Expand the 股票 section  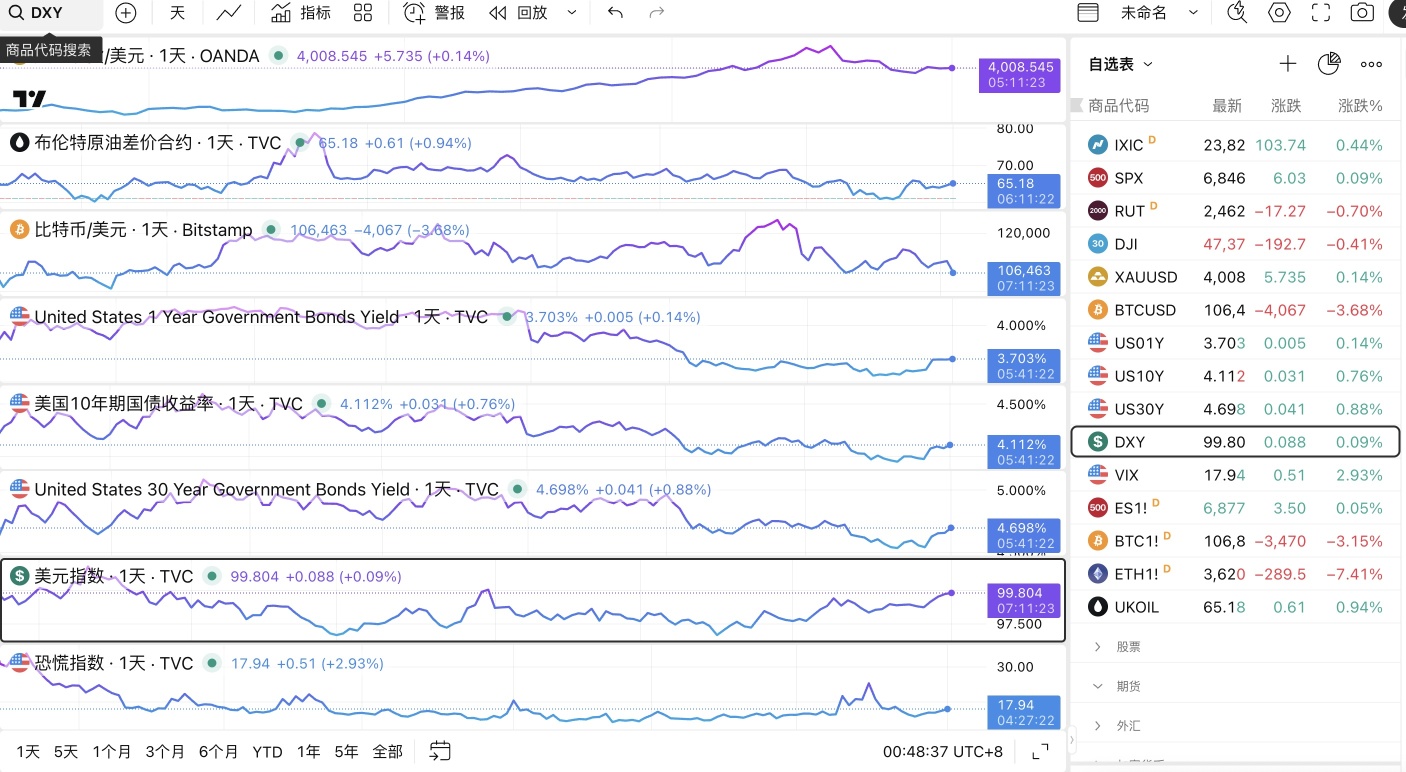1128,647
